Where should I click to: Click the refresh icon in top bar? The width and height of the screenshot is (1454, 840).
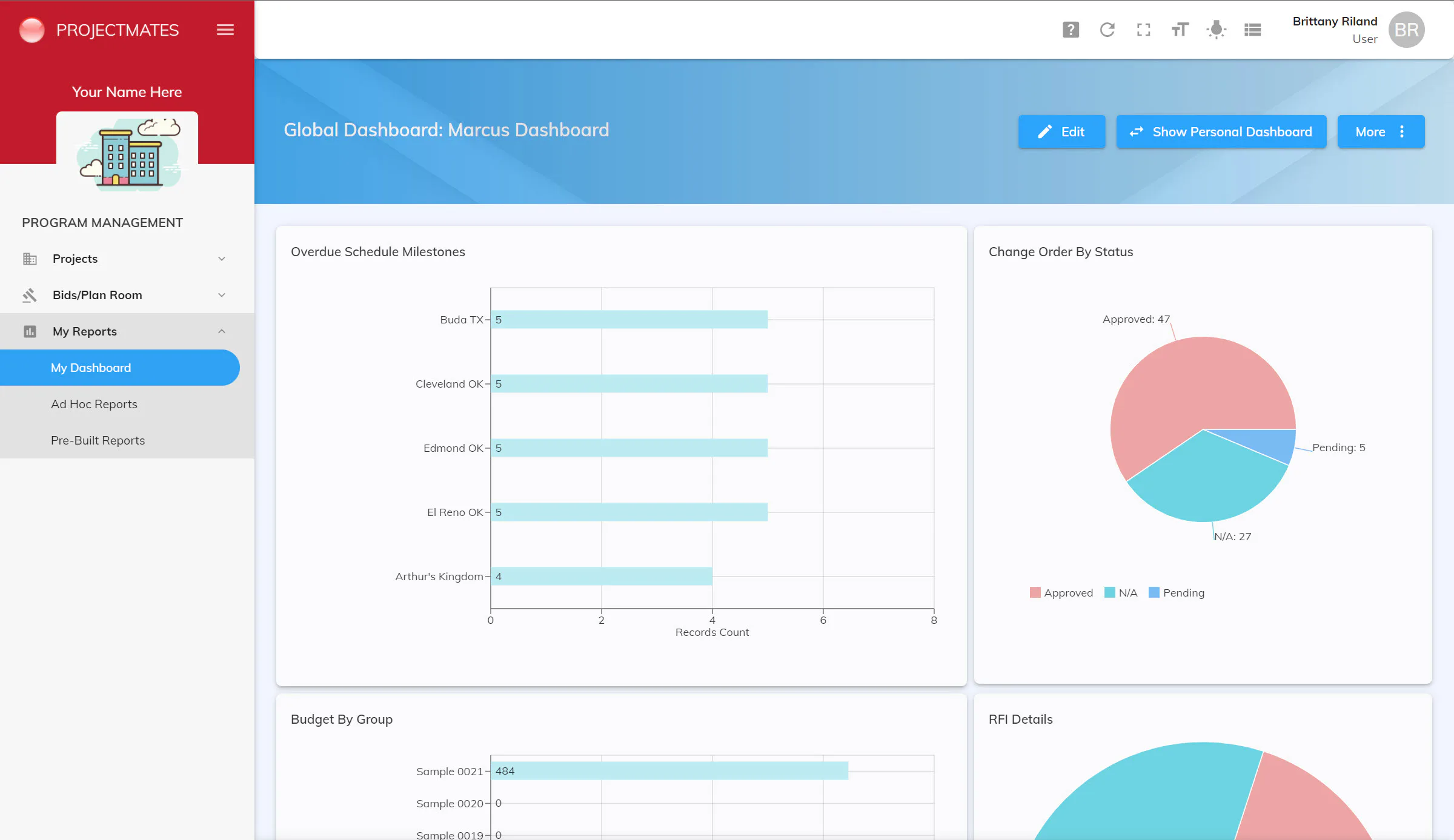(1107, 30)
